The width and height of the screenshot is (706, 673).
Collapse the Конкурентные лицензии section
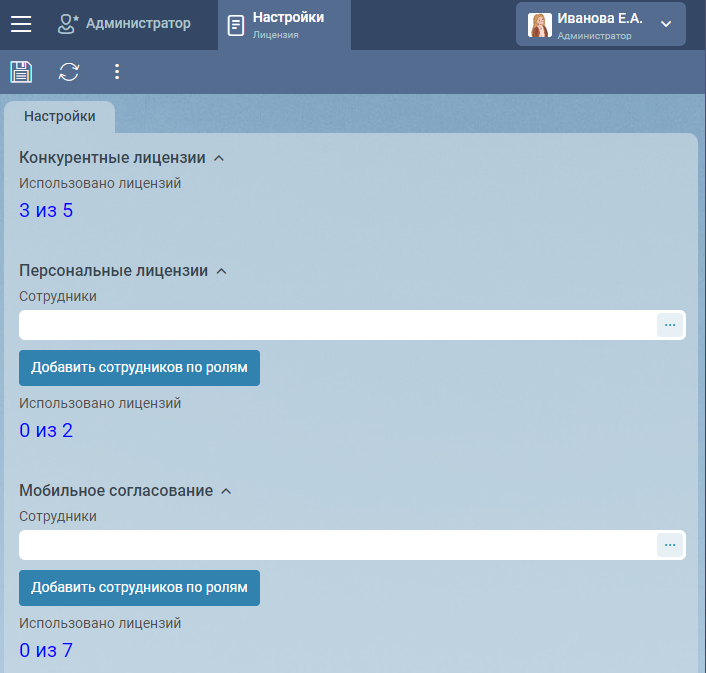(x=219, y=158)
